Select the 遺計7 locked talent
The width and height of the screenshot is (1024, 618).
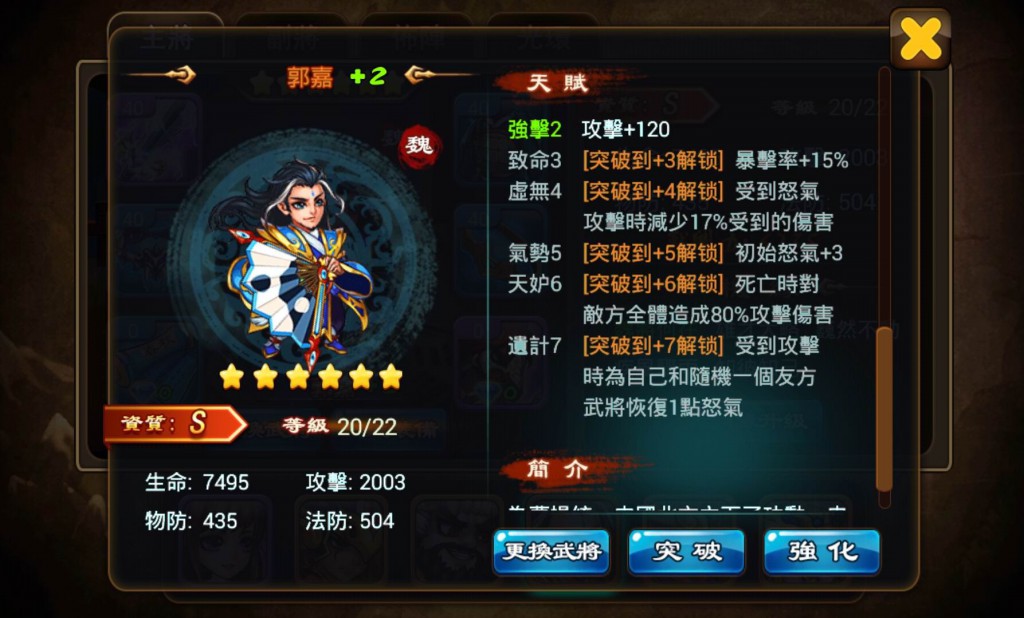tap(664, 376)
